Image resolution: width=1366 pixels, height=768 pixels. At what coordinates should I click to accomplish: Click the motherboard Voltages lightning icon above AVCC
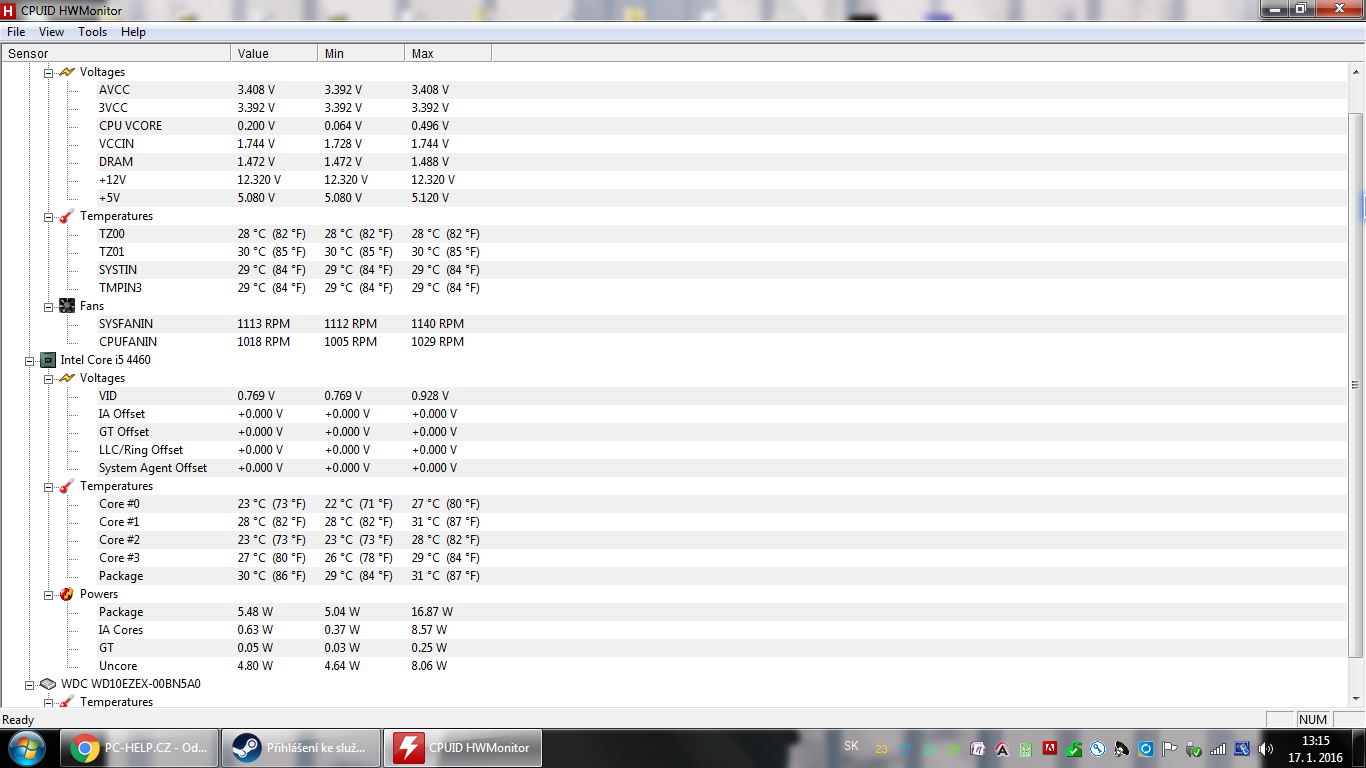(67, 72)
